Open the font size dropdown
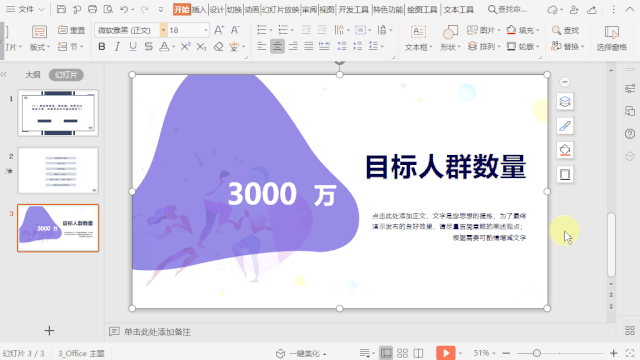640x360 pixels. click(x=205, y=30)
